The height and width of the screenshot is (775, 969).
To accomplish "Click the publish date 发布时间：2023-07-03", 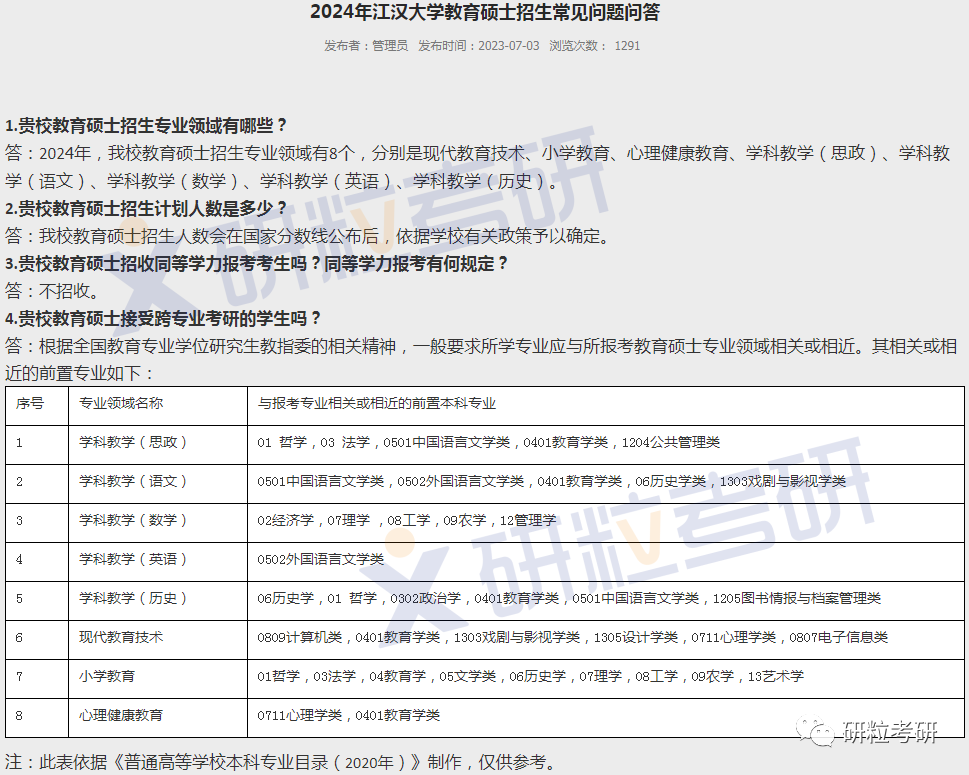I will 478,46.
